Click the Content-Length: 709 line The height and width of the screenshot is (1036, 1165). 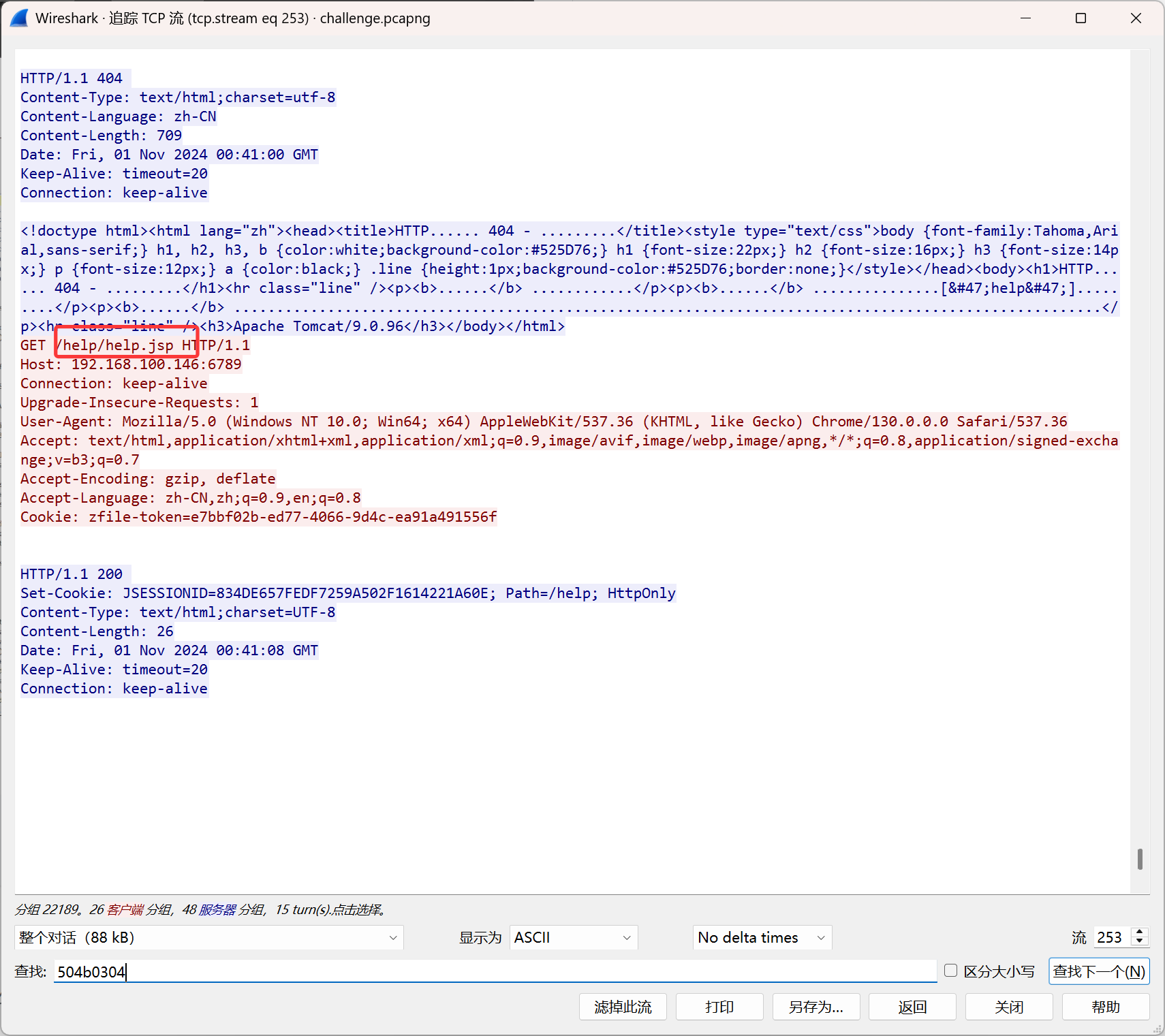click(x=102, y=136)
